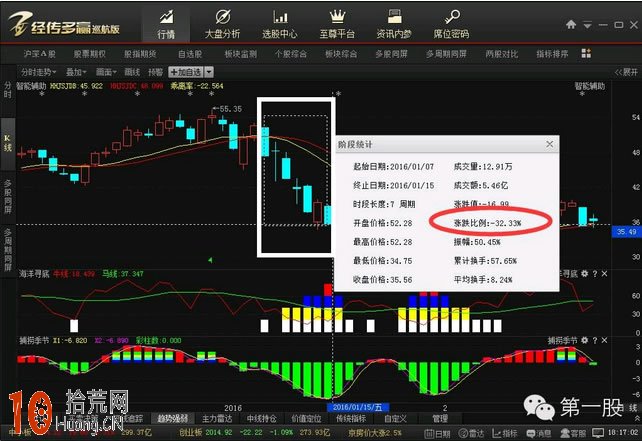
Task: Open 板块监测 sector monitor
Action: pos(240,54)
